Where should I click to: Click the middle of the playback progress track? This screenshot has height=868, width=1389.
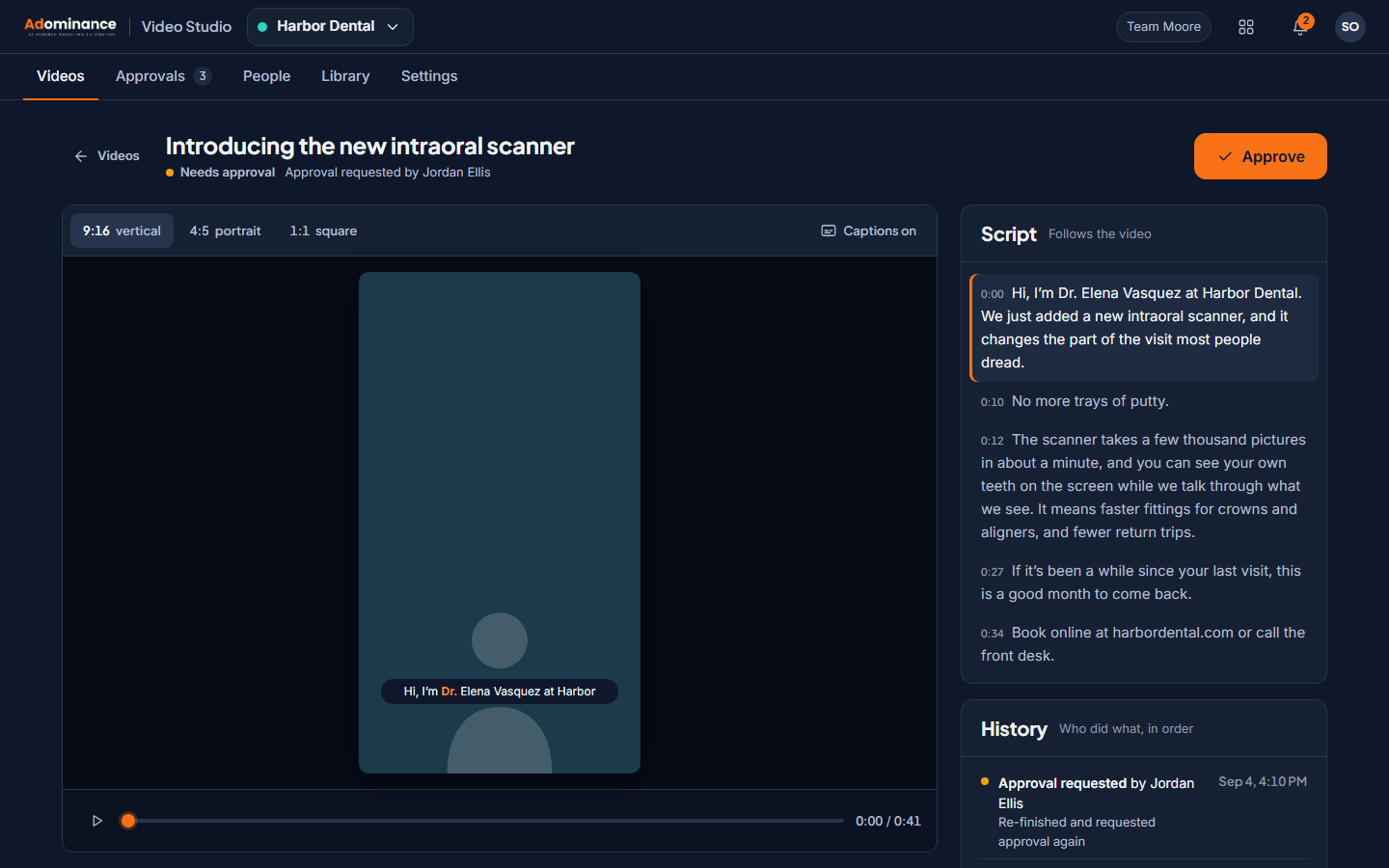coord(486,821)
